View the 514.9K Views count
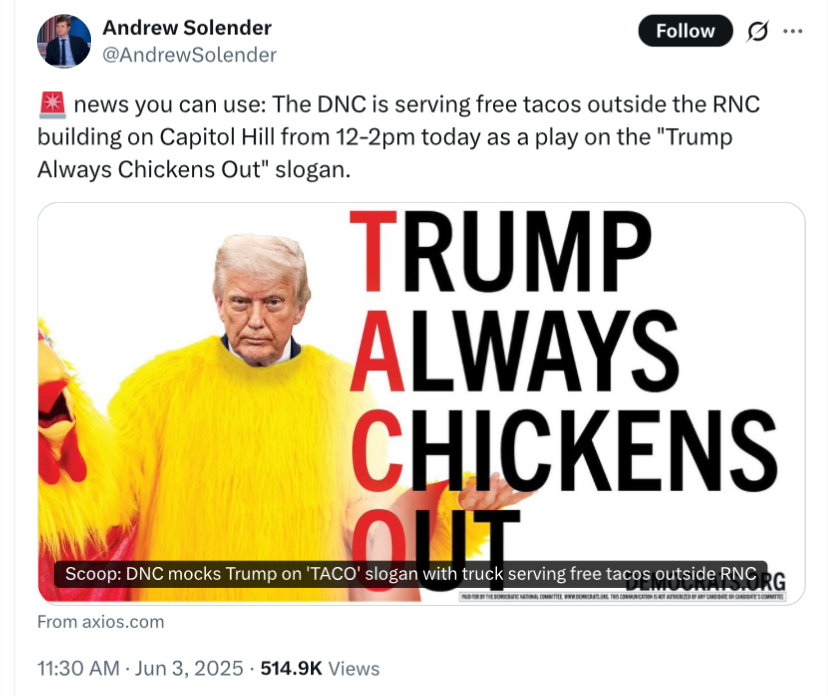This screenshot has height=696, width=828. pos(320,669)
